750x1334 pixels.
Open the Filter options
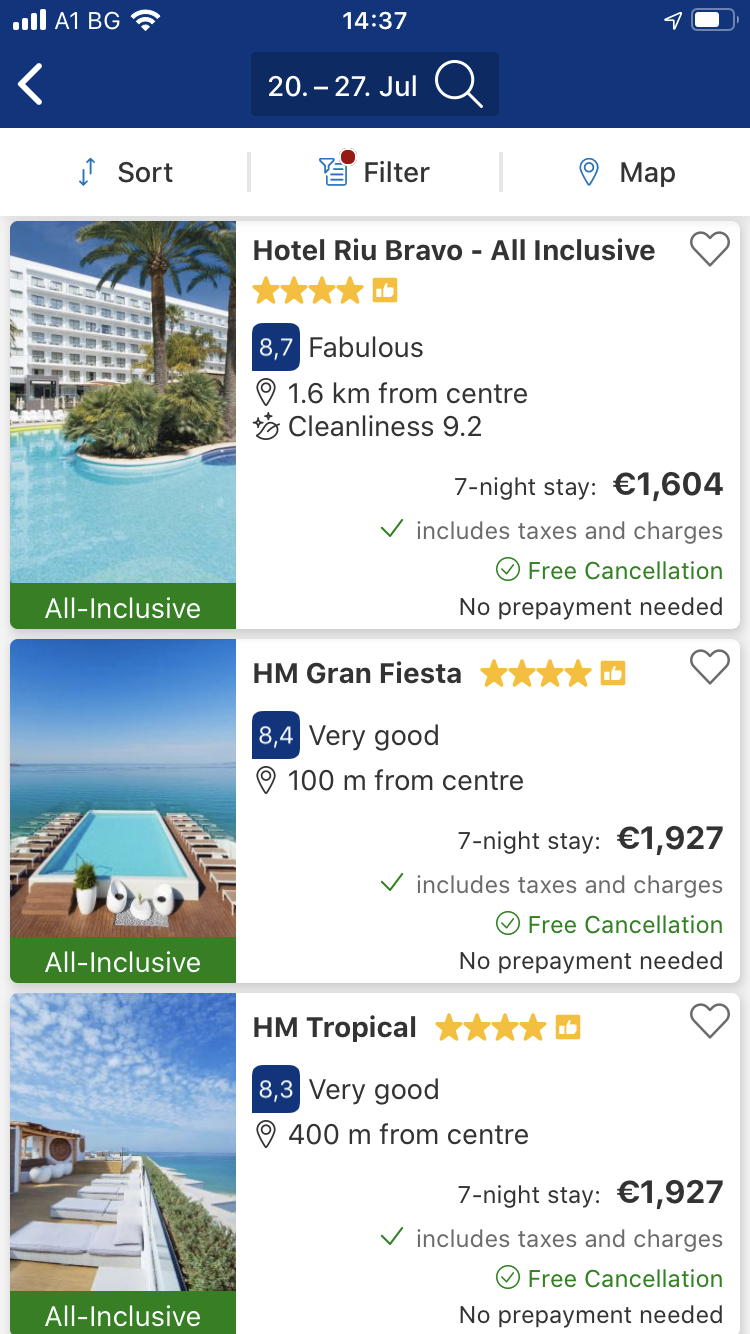point(375,172)
